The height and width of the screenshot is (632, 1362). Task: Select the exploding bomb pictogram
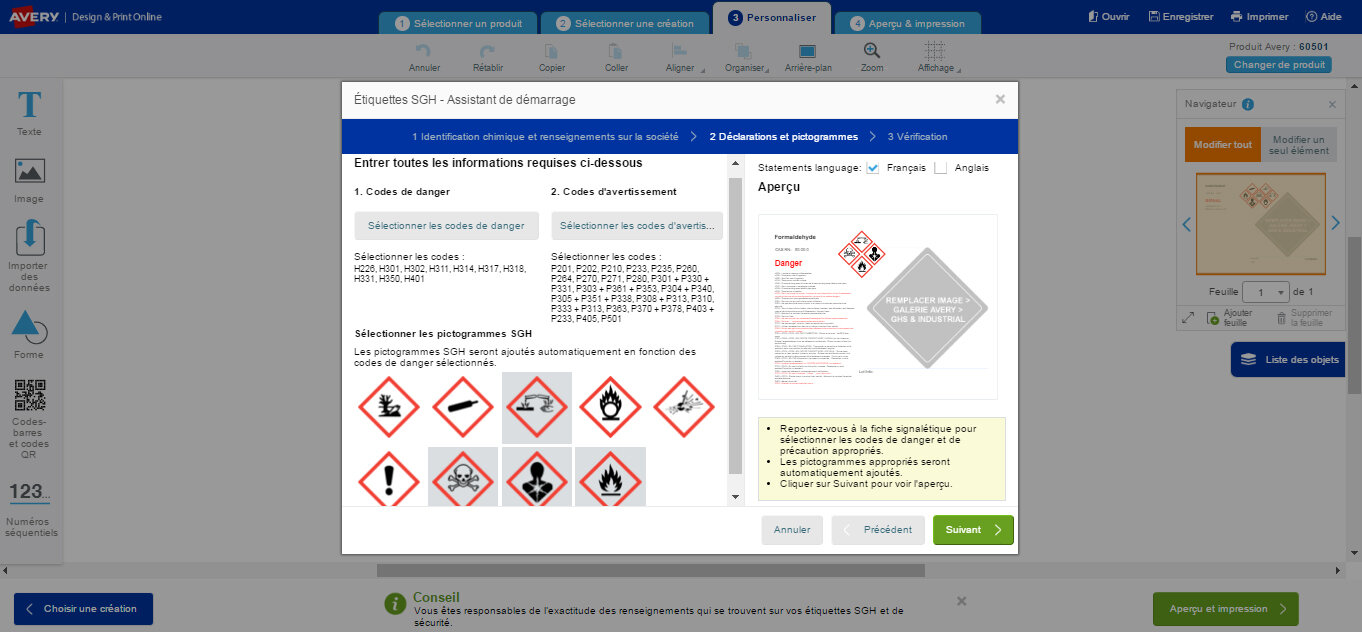point(685,407)
